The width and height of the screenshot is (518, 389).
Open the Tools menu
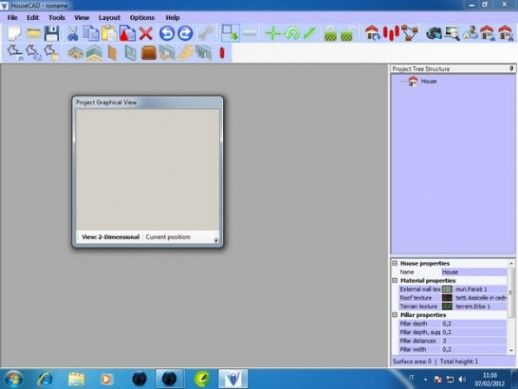[57, 18]
